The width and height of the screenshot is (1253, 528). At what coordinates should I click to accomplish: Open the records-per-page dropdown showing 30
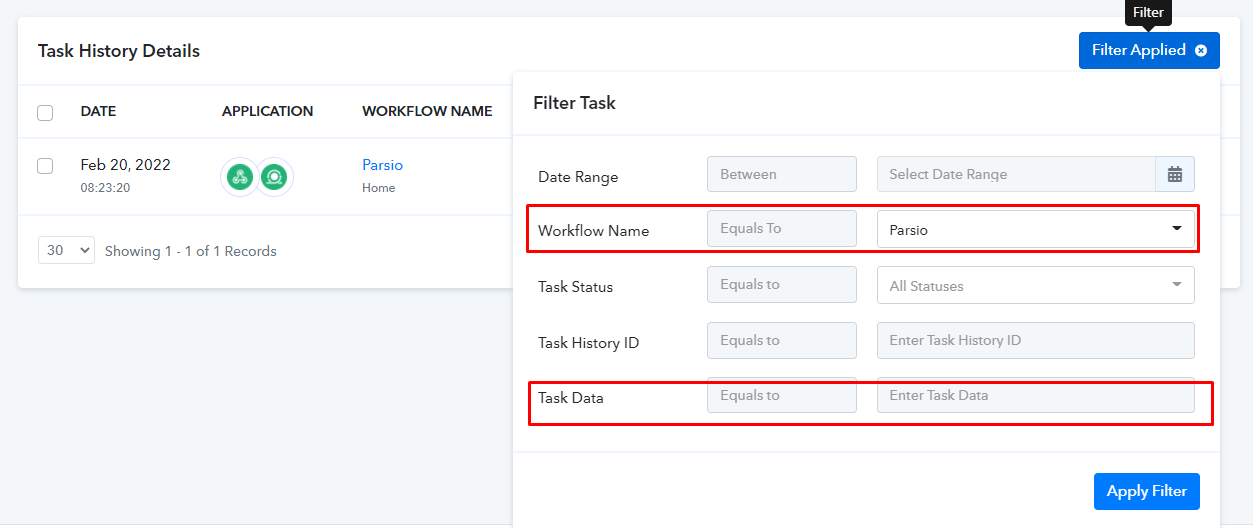[66, 250]
